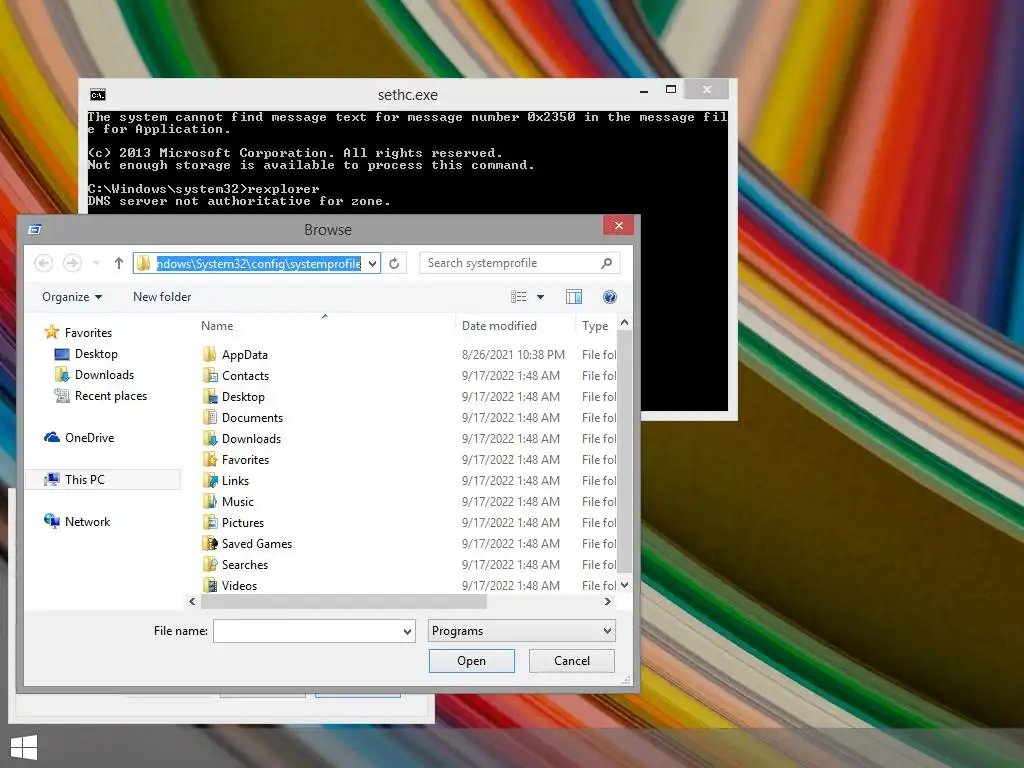This screenshot has height=768, width=1024.
Task: Select Network in navigation pane
Action: click(x=87, y=522)
